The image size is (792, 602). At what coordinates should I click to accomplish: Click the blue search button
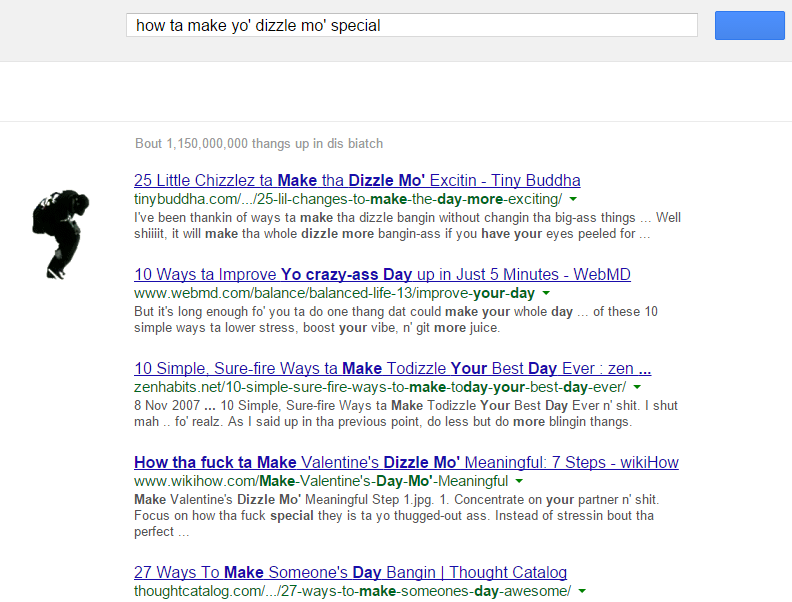750,25
